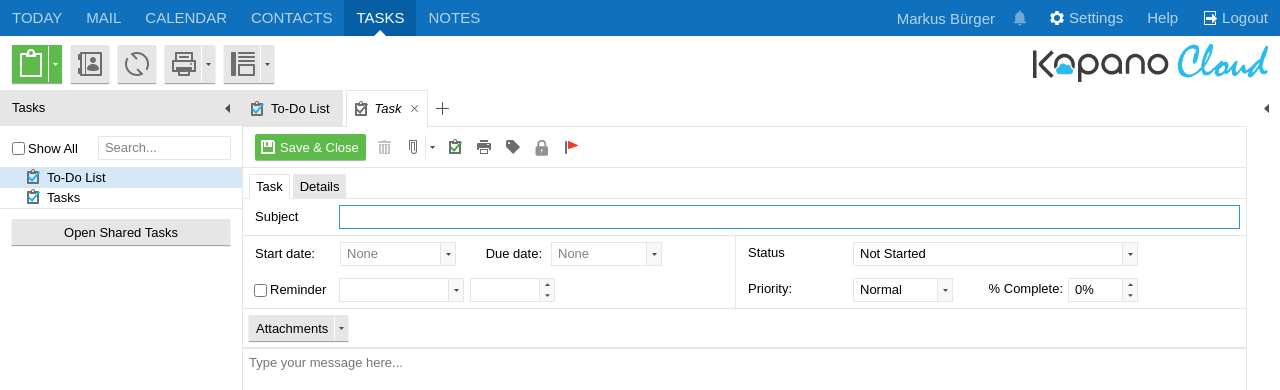Tick the Reminder checkbox
Viewport: 1280px width, 390px height.
click(x=260, y=290)
